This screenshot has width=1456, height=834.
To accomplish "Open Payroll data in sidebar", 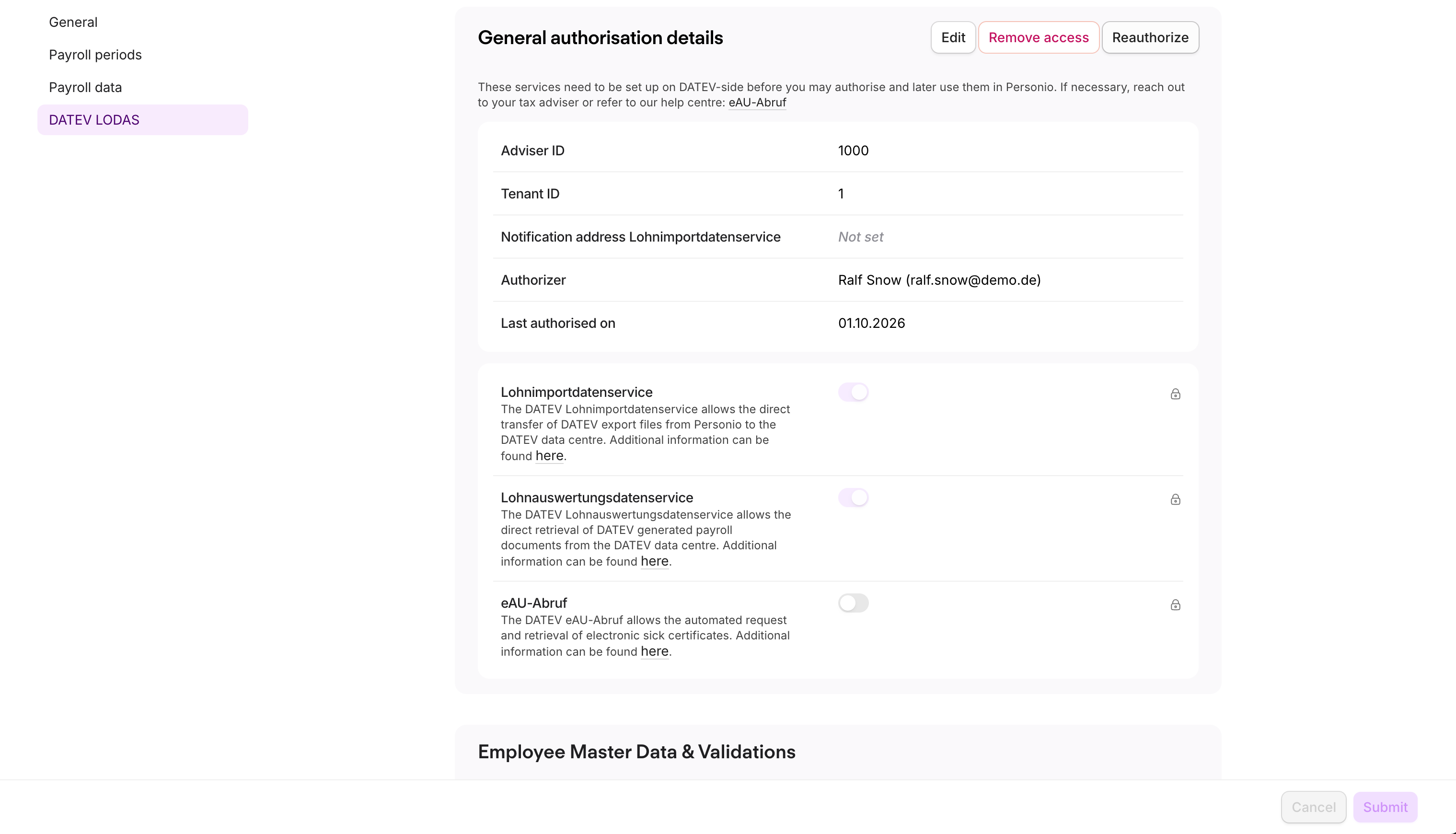I will (142, 88).
